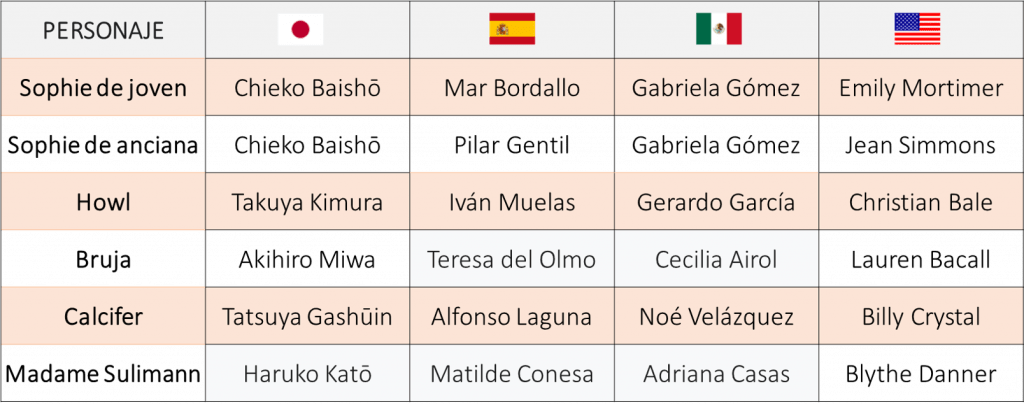Click the Japan flag icon
The height and width of the screenshot is (405, 1024).
pyautogui.click(x=300, y=29)
